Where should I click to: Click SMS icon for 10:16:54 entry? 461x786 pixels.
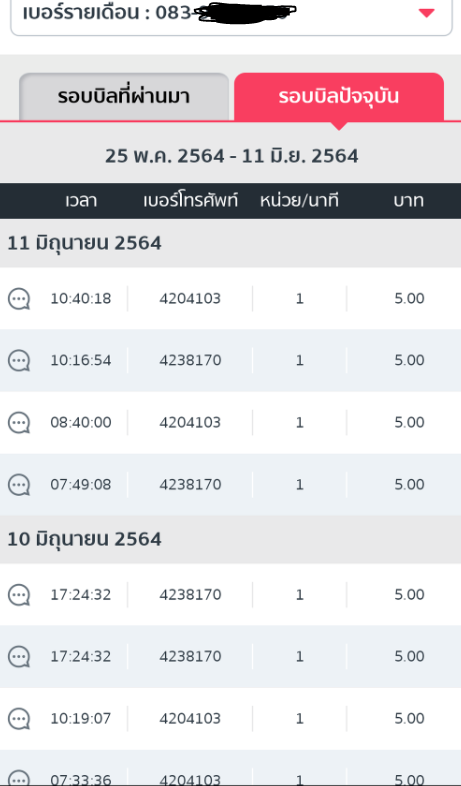[19, 361]
